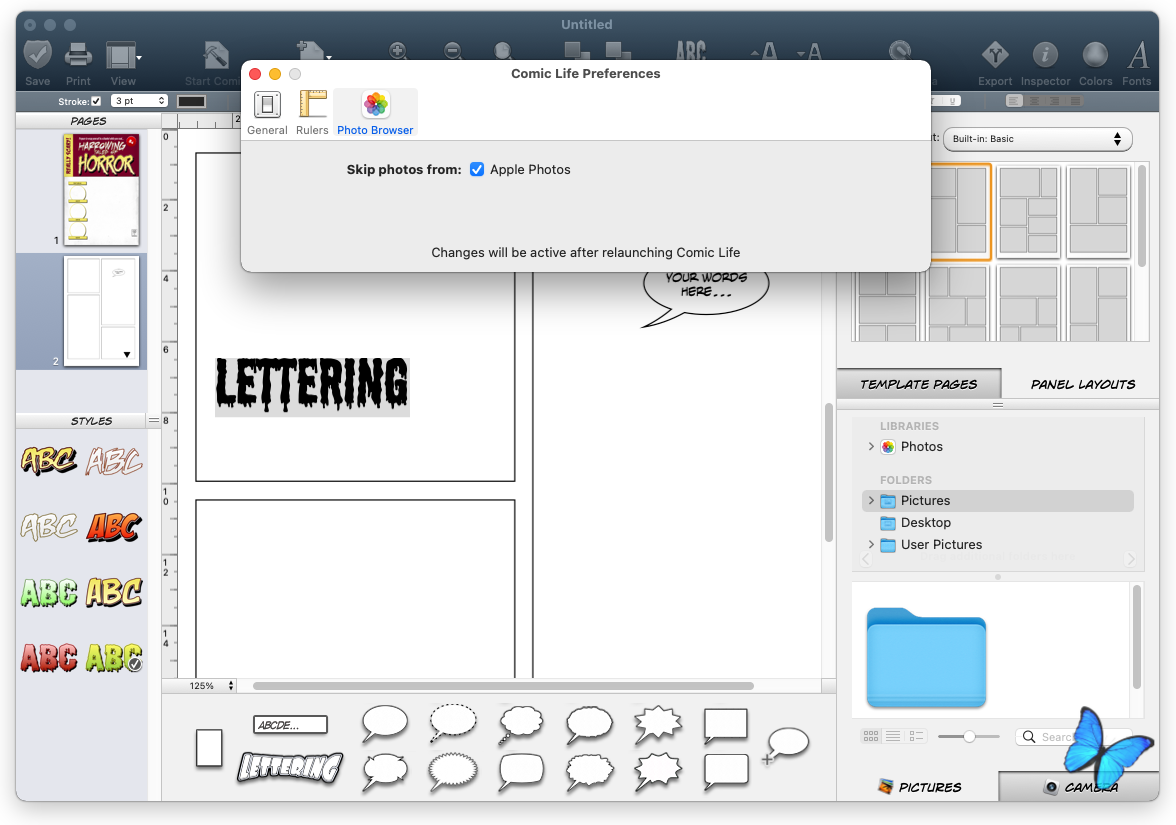This screenshot has height=825, width=1176.
Task: Select page 2 thumbnail in Pages panel
Action: click(x=101, y=311)
